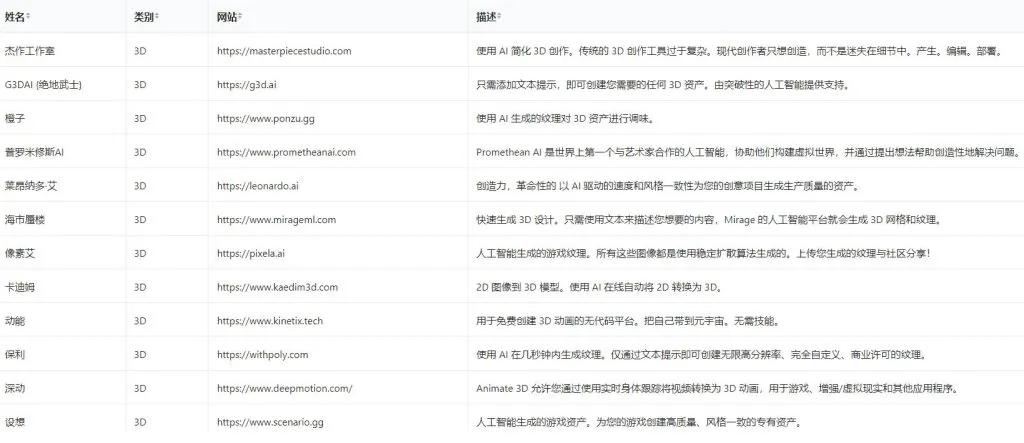Viewport: 1024px width, 443px height.
Task: Open link https://pixela.ai
Action: pyautogui.click(x=251, y=254)
